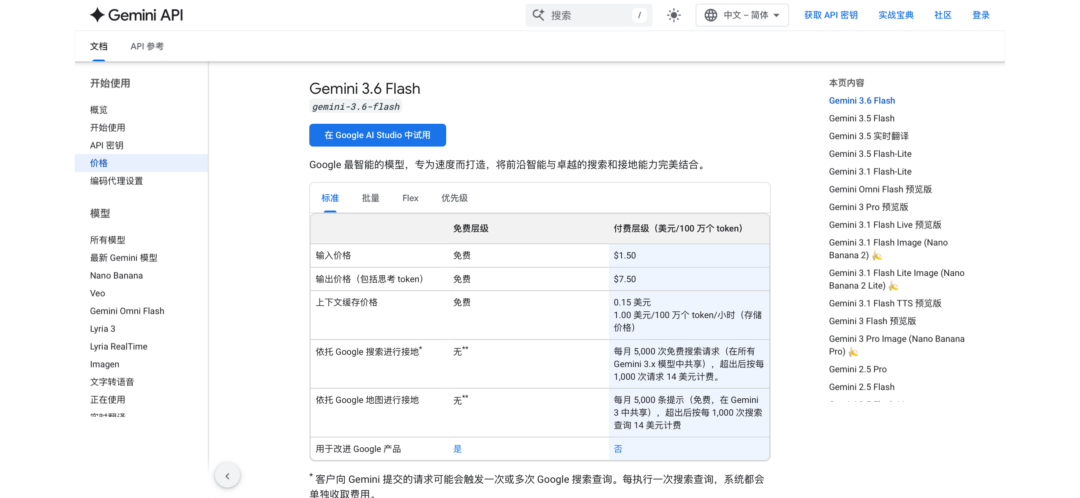
Task: Open the 中文 – 简体 language dropdown
Action: coord(742,15)
